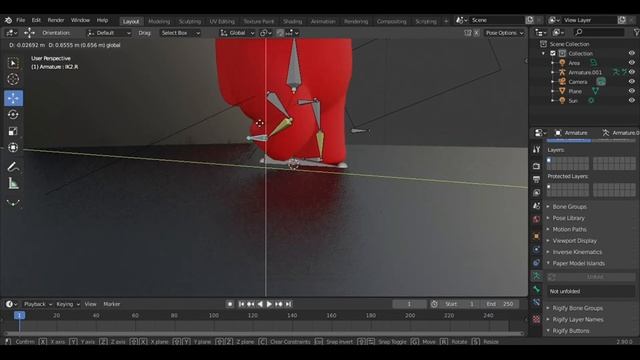Image resolution: width=640 pixels, height=360 pixels.
Task: Uncheck the Collection checkbox in outliner
Action: (x=553, y=53)
